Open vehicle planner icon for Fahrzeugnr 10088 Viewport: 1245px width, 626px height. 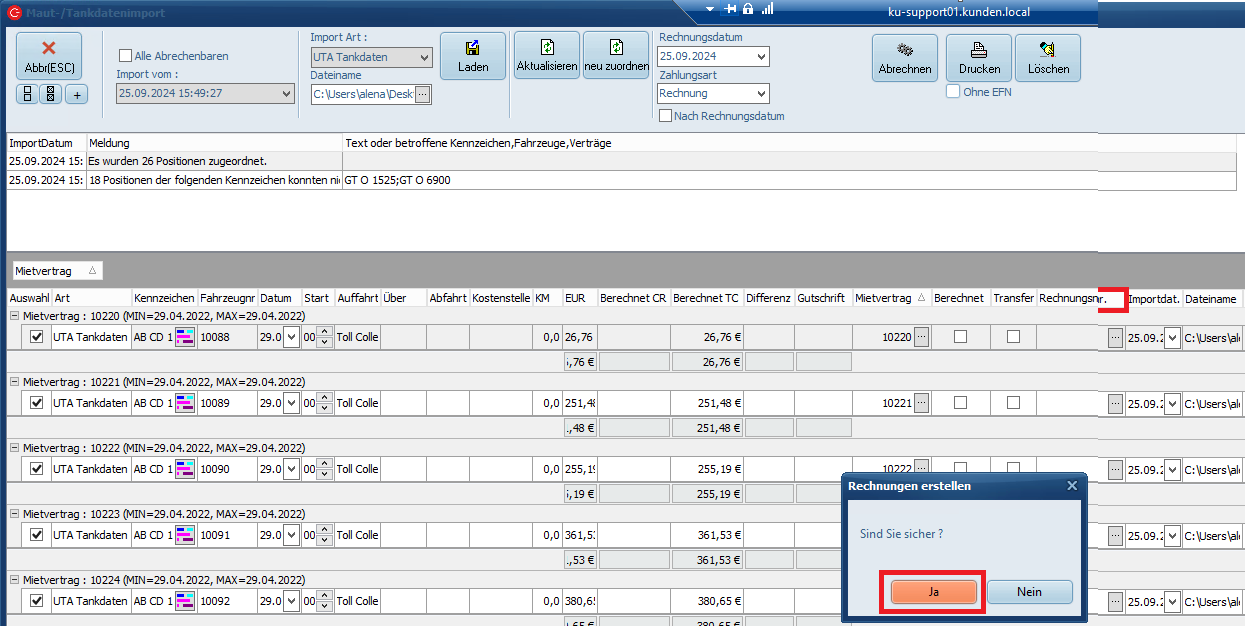tap(185, 338)
